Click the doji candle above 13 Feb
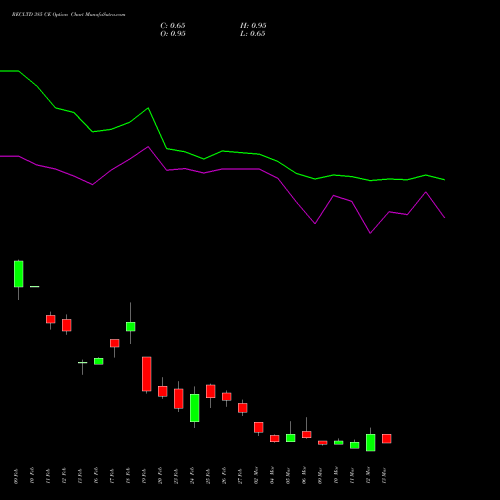 click(83, 362)
